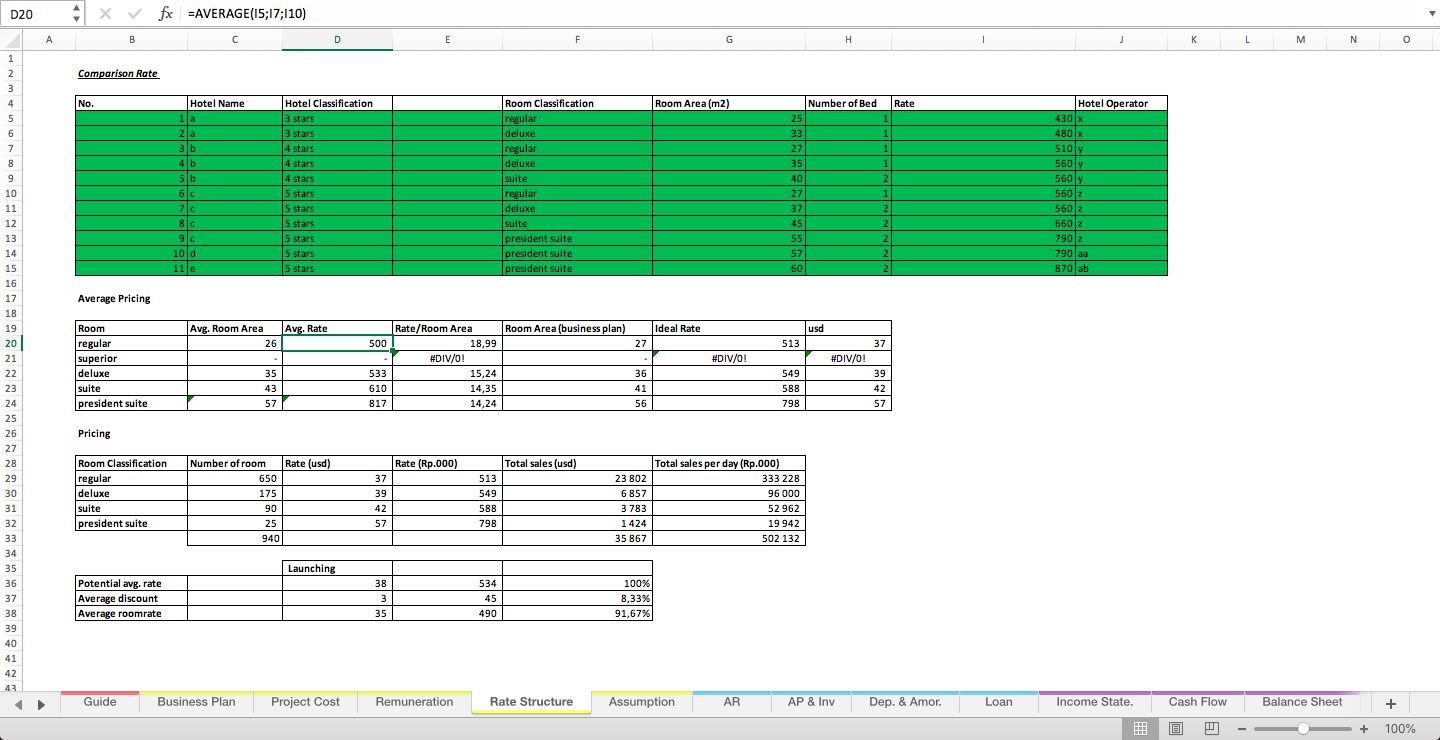Click the 'Room Area (m2)' header cell
Screen dimensions: 1440x740
click(x=729, y=103)
